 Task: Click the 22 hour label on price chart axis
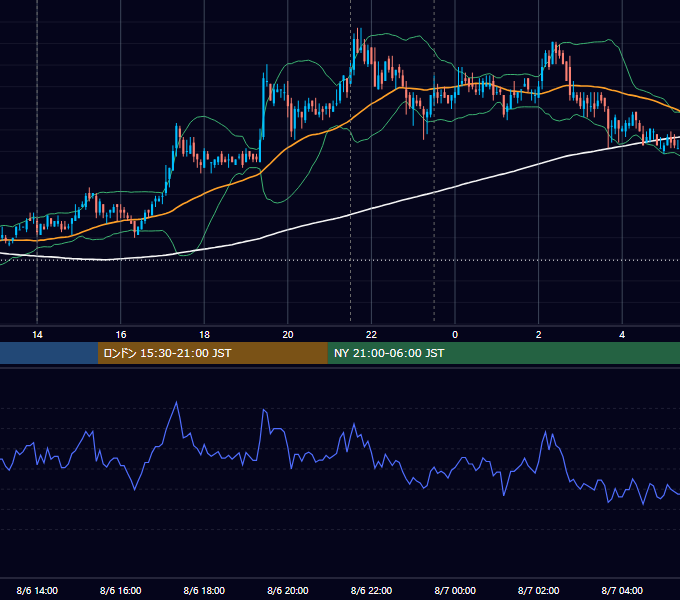point(371,335)
